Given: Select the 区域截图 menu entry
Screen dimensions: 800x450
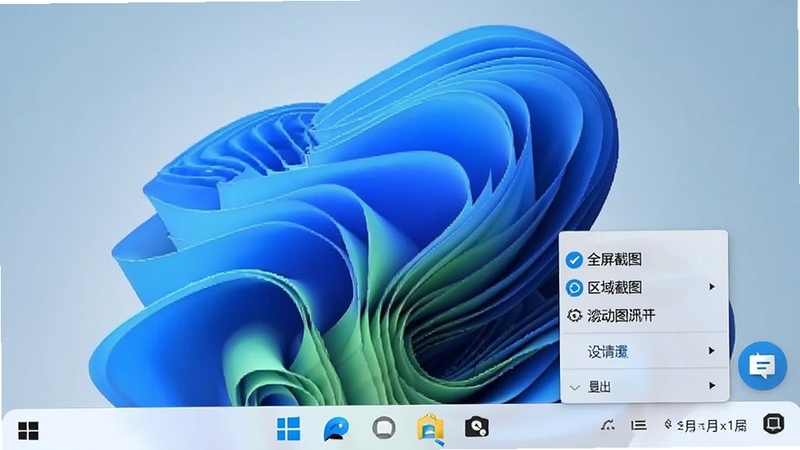Looking at the screenshot, I should point(644,287).
